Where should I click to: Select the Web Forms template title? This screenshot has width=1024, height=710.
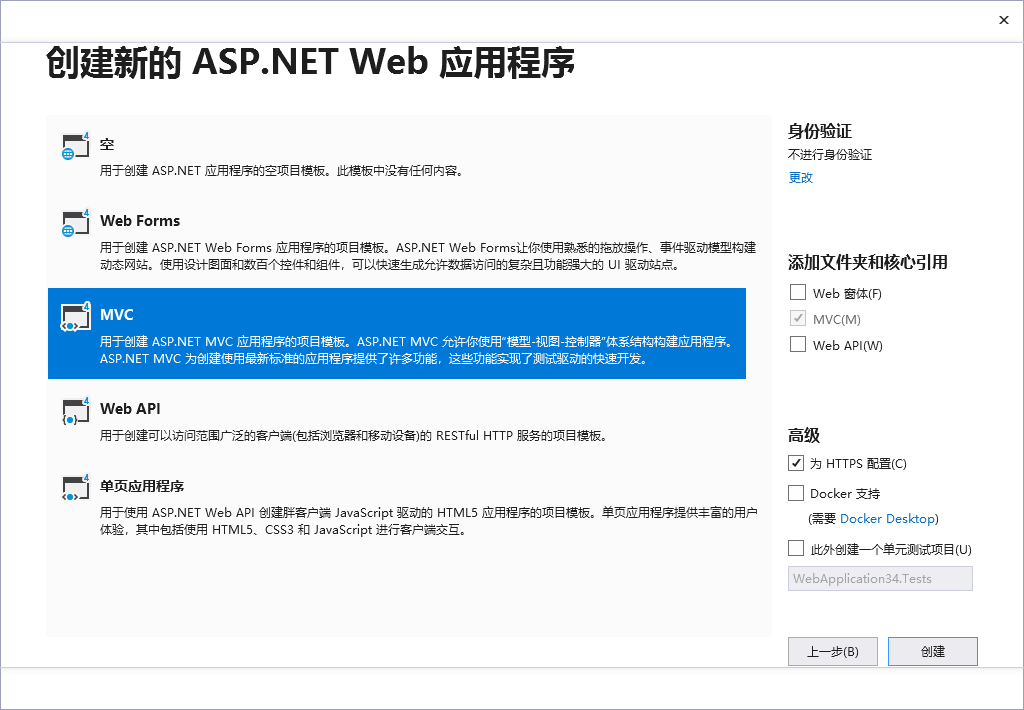tap(140, 221)
